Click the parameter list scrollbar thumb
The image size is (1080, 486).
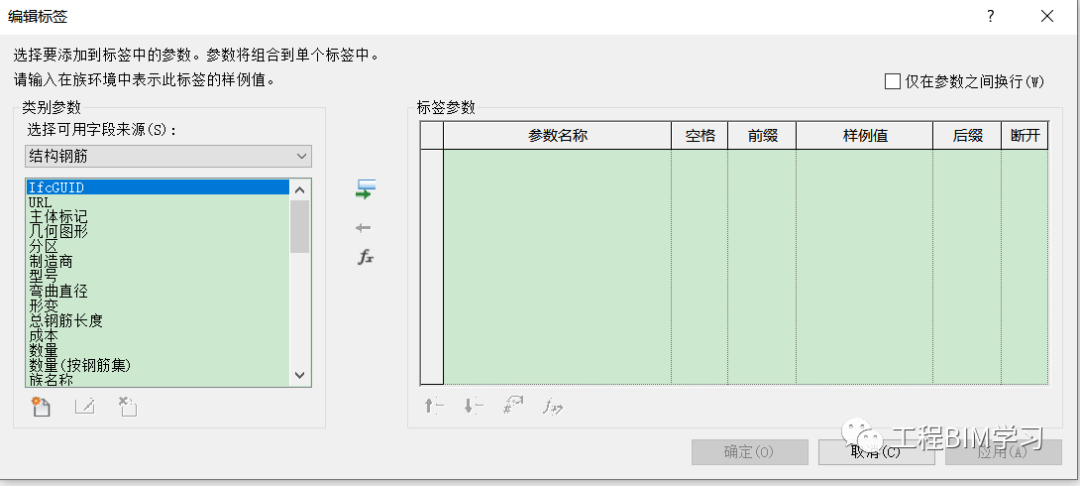pyautogui.click(x=300, y=226)
